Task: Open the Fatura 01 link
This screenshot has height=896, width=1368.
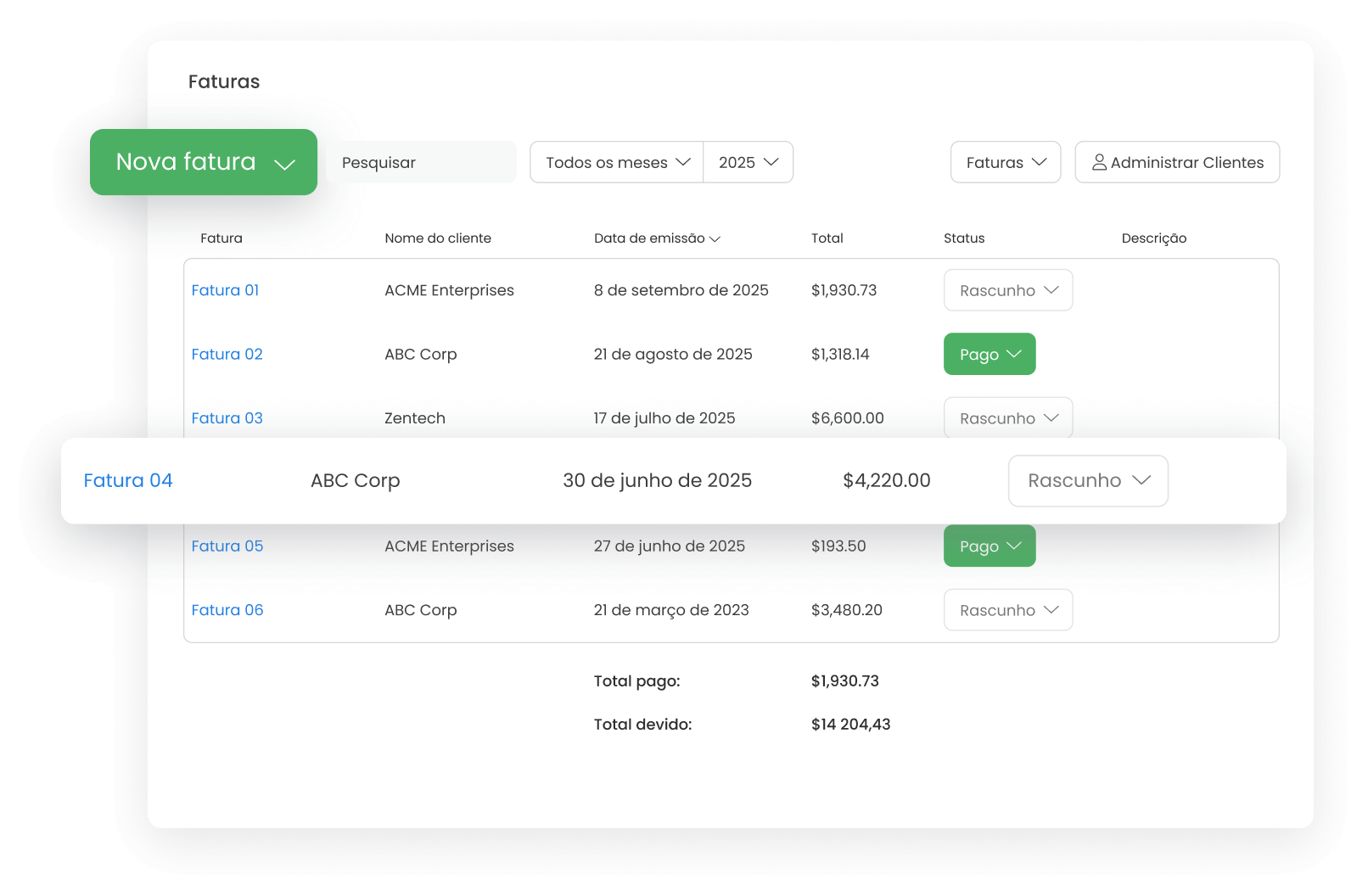Action: 225,290
